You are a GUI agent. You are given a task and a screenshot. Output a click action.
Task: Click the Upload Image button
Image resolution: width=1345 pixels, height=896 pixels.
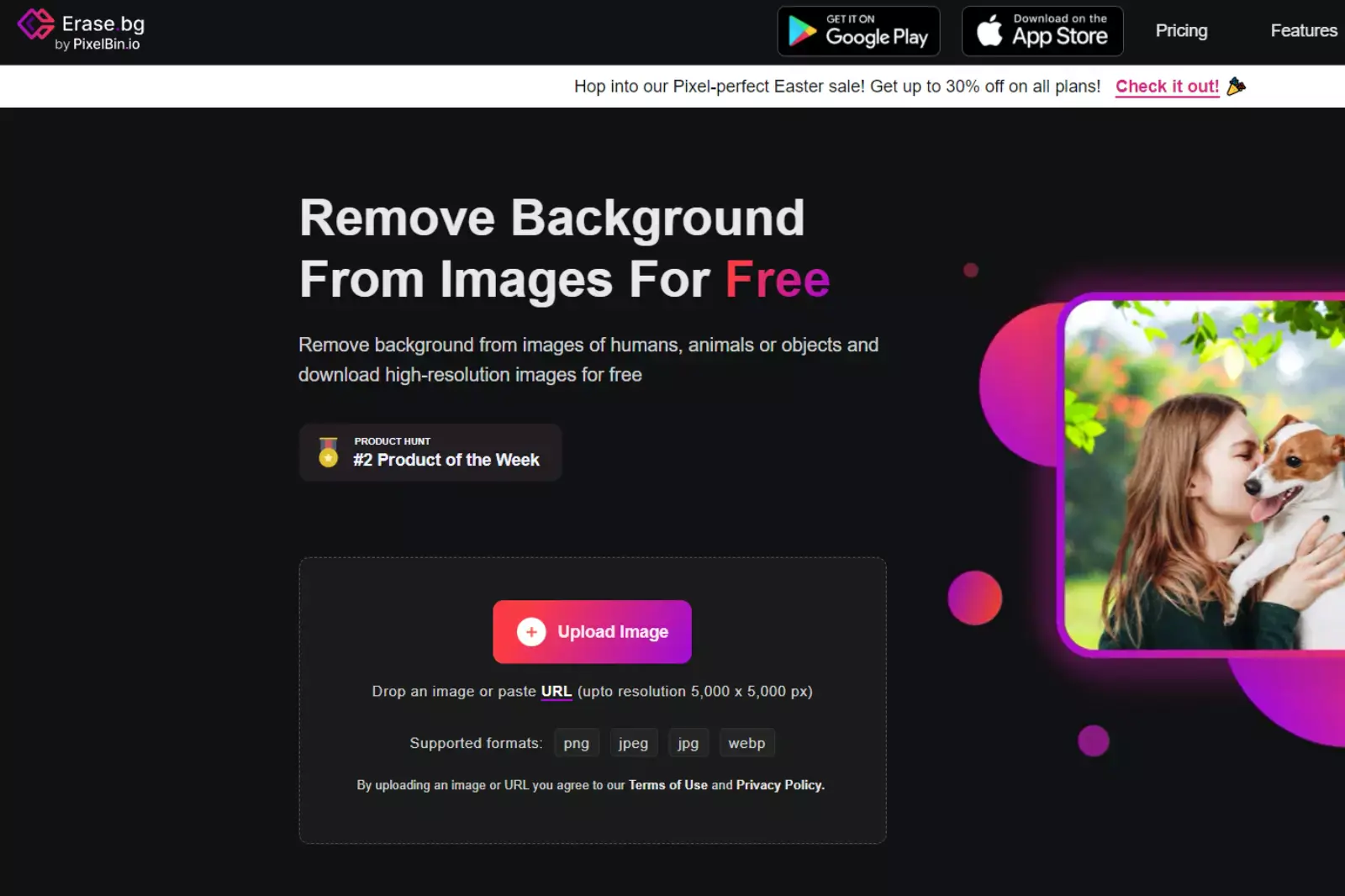[x=592, y=631]
